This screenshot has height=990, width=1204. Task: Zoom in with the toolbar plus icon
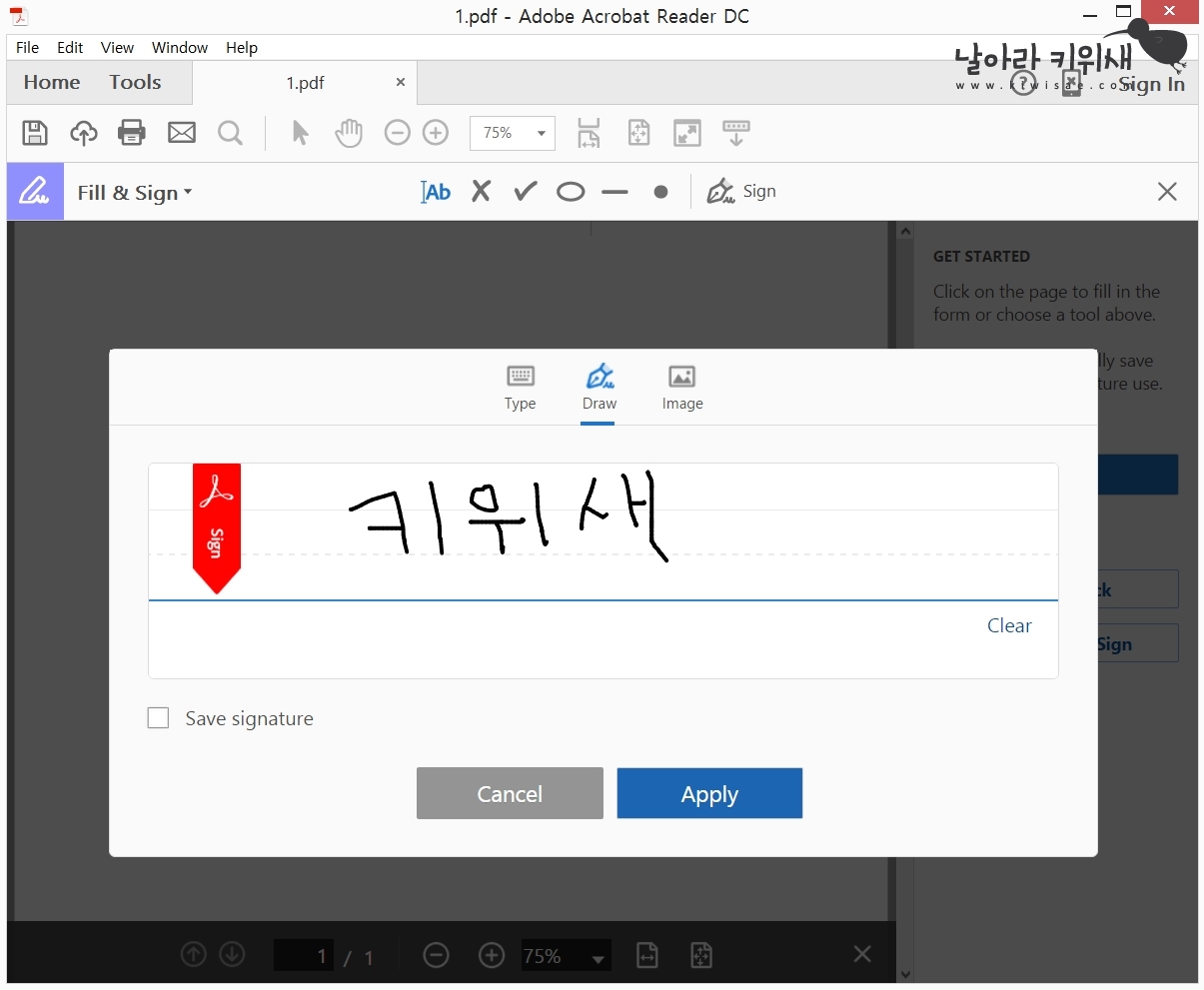436,133
